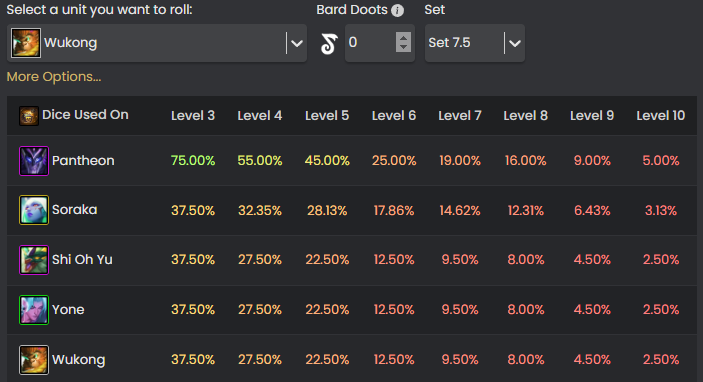Screen dimensions: 703x382
Task: Click Pantheon's 9.00% Level 9 value
Action: click(x=592, y=161)
